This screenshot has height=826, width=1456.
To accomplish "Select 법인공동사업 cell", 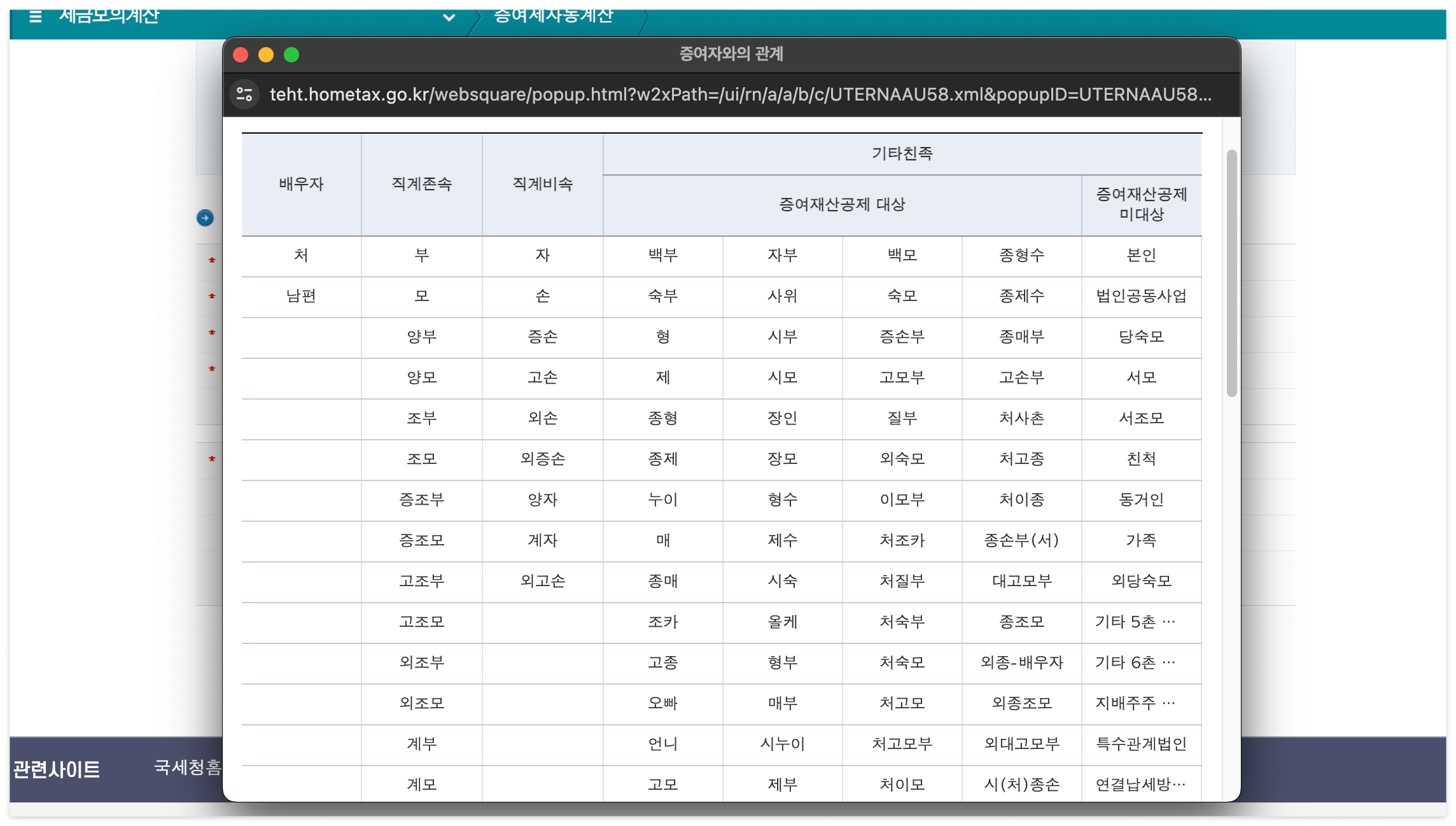I will [1141, 297].
